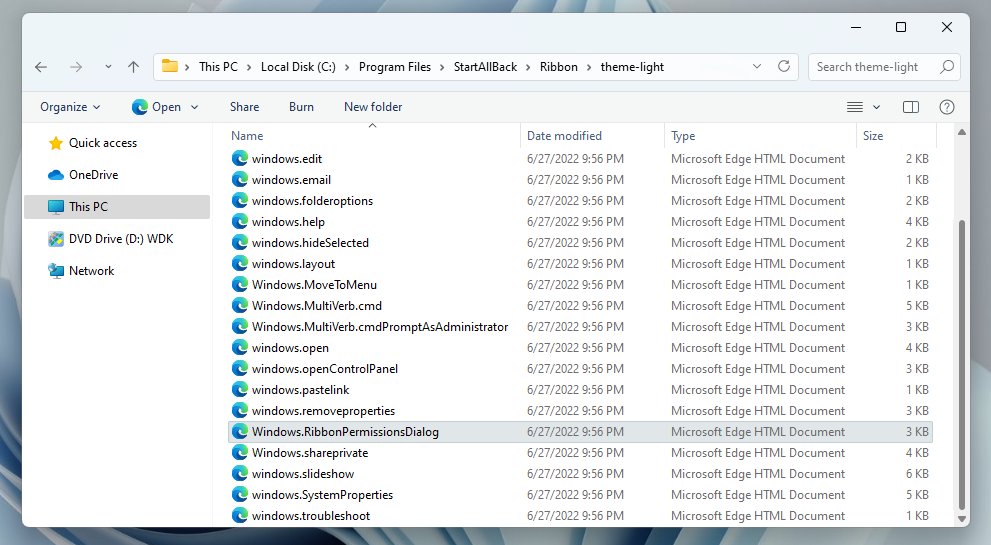Click the windows.openControlPanel Edge icon
Viewport: 991px width, 545px height.
tap(240, 368)
